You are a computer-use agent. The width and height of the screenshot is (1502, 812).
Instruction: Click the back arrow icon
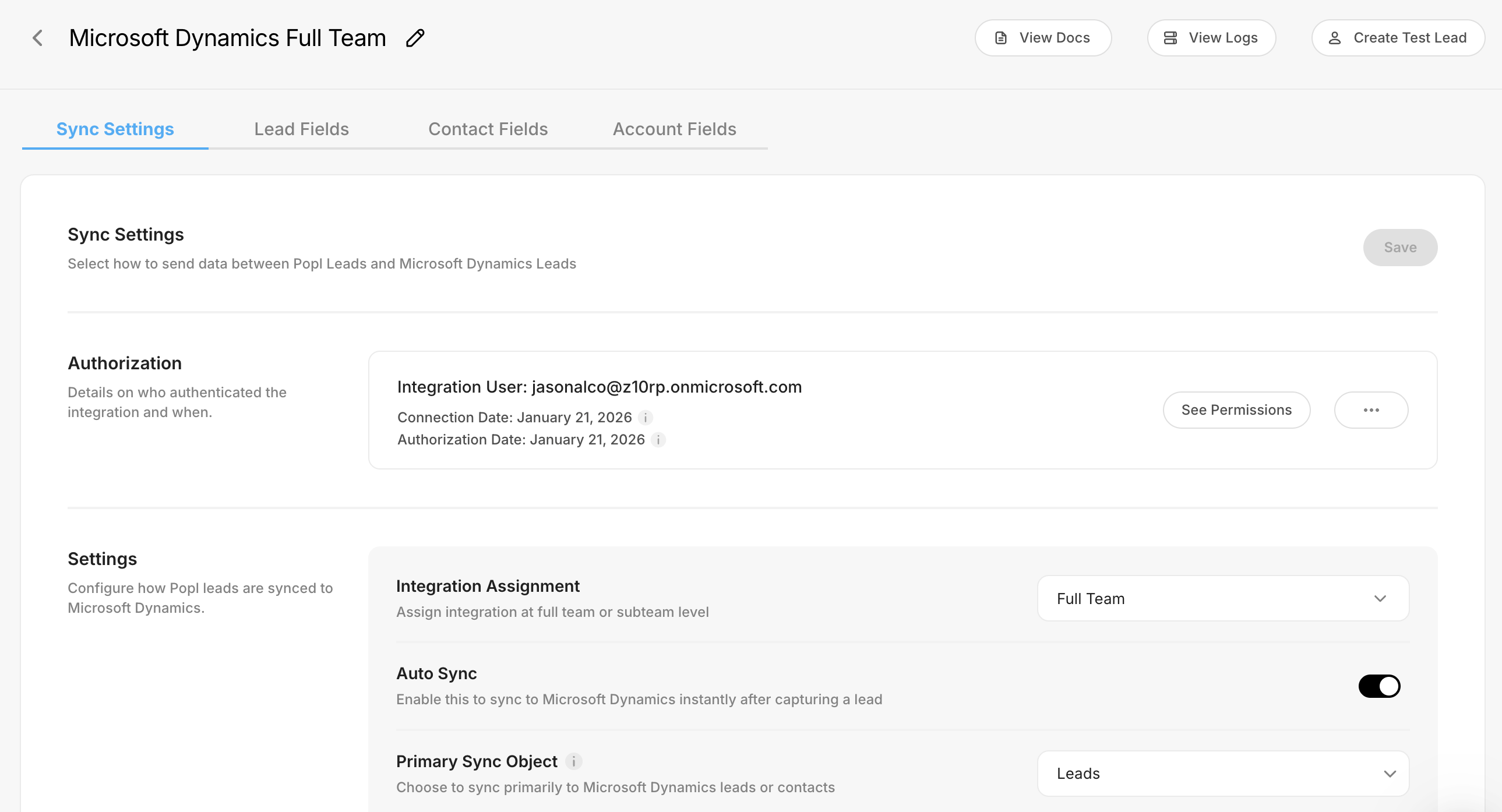(x=38, y=38)
